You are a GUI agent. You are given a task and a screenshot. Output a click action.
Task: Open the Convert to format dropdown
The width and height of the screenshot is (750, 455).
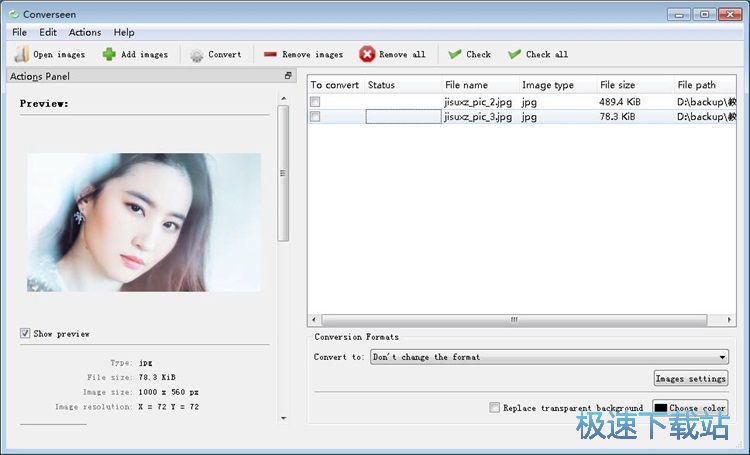[549, 357]
